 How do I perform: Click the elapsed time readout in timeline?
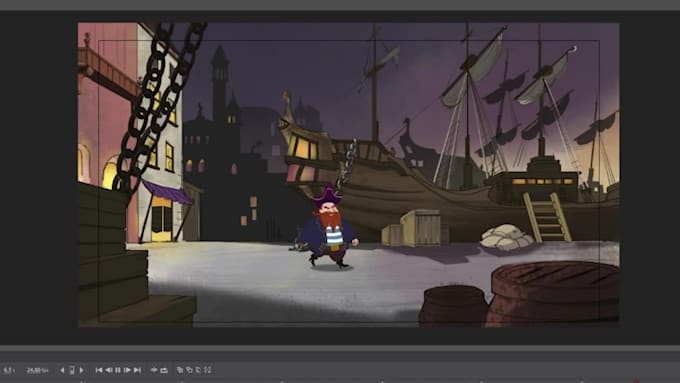click(9, 370)
